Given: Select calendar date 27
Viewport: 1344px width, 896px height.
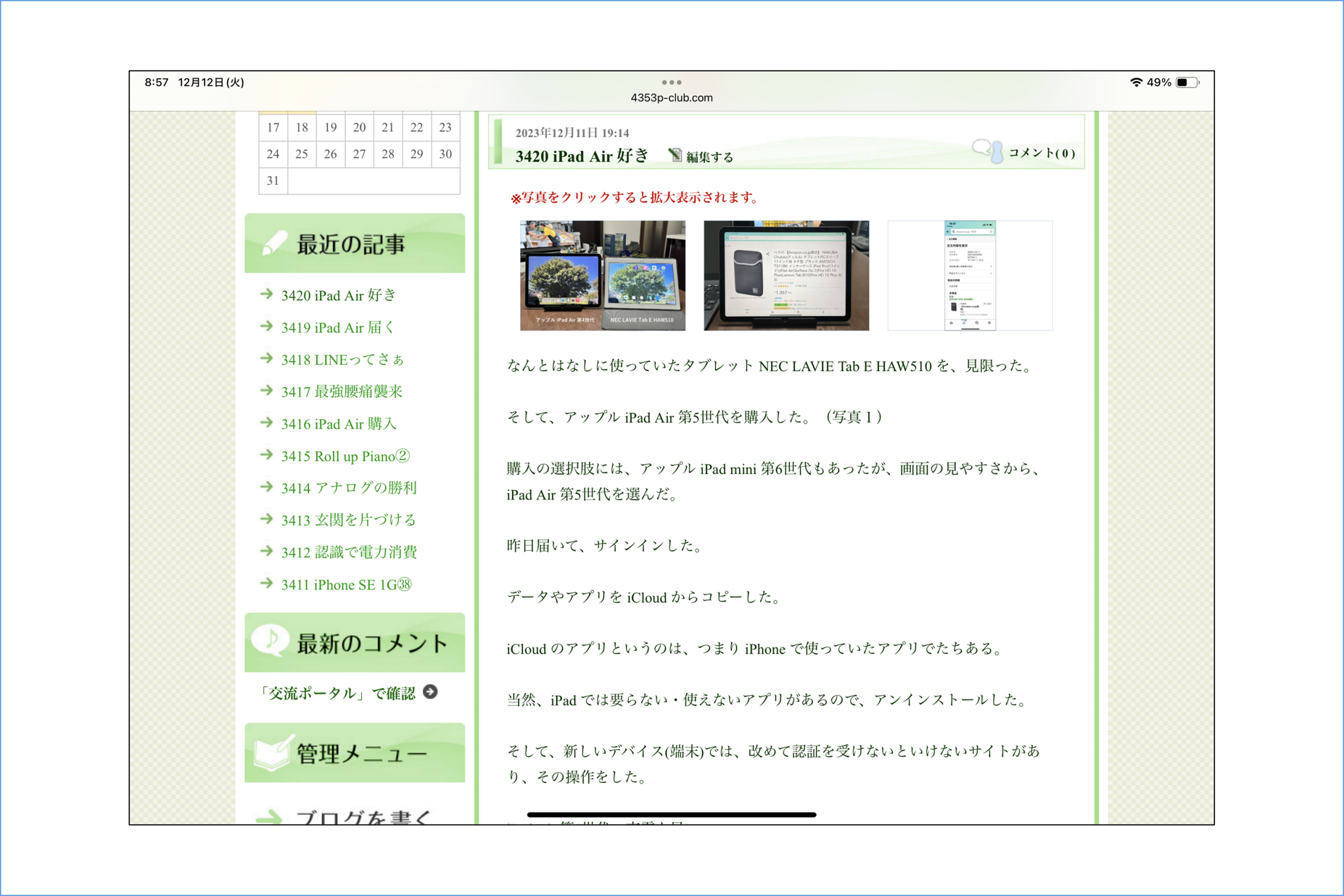Looking at the screenshot, I should (x=359, y=154).
